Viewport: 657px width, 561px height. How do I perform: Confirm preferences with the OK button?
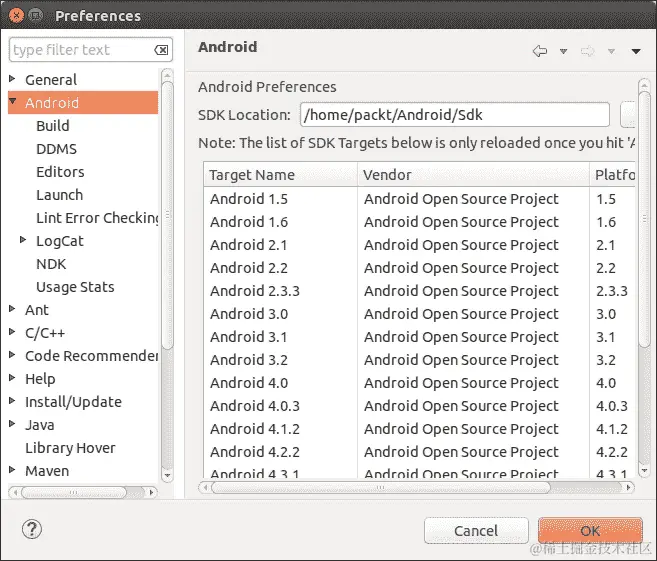(x=590, y=531)
